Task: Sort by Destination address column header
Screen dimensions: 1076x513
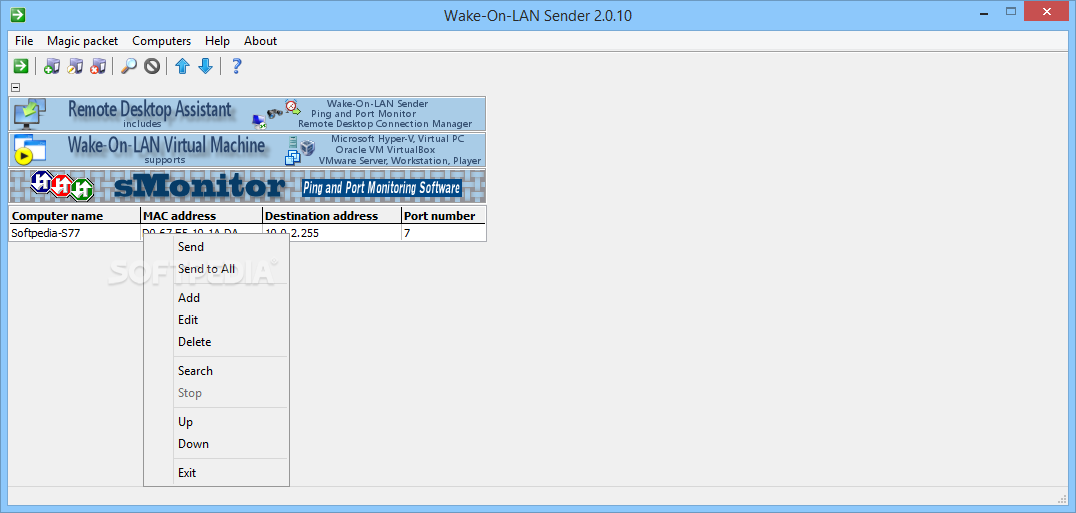Action: pos(331,215)
